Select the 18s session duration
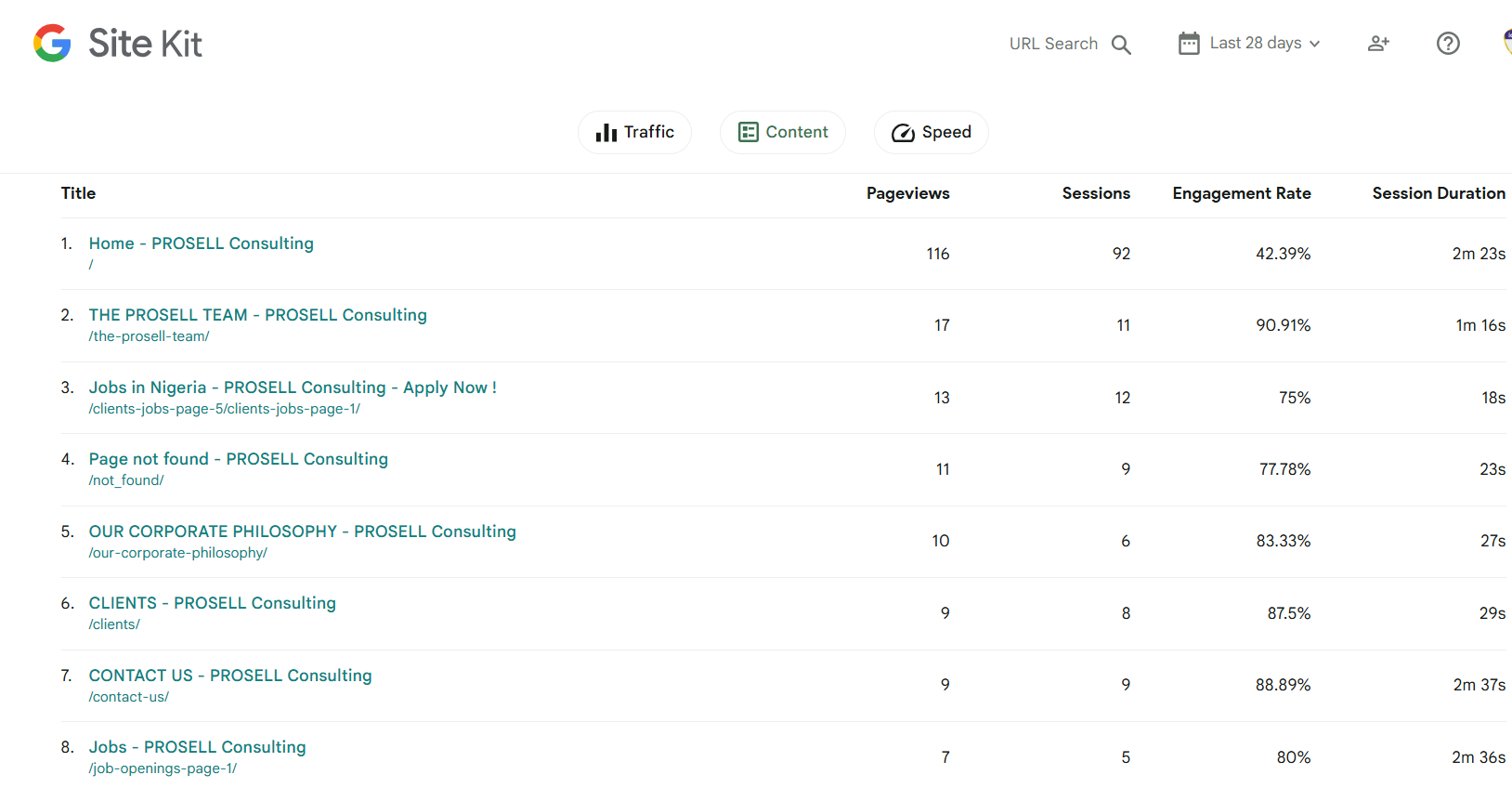 [x=1493, y=398]
